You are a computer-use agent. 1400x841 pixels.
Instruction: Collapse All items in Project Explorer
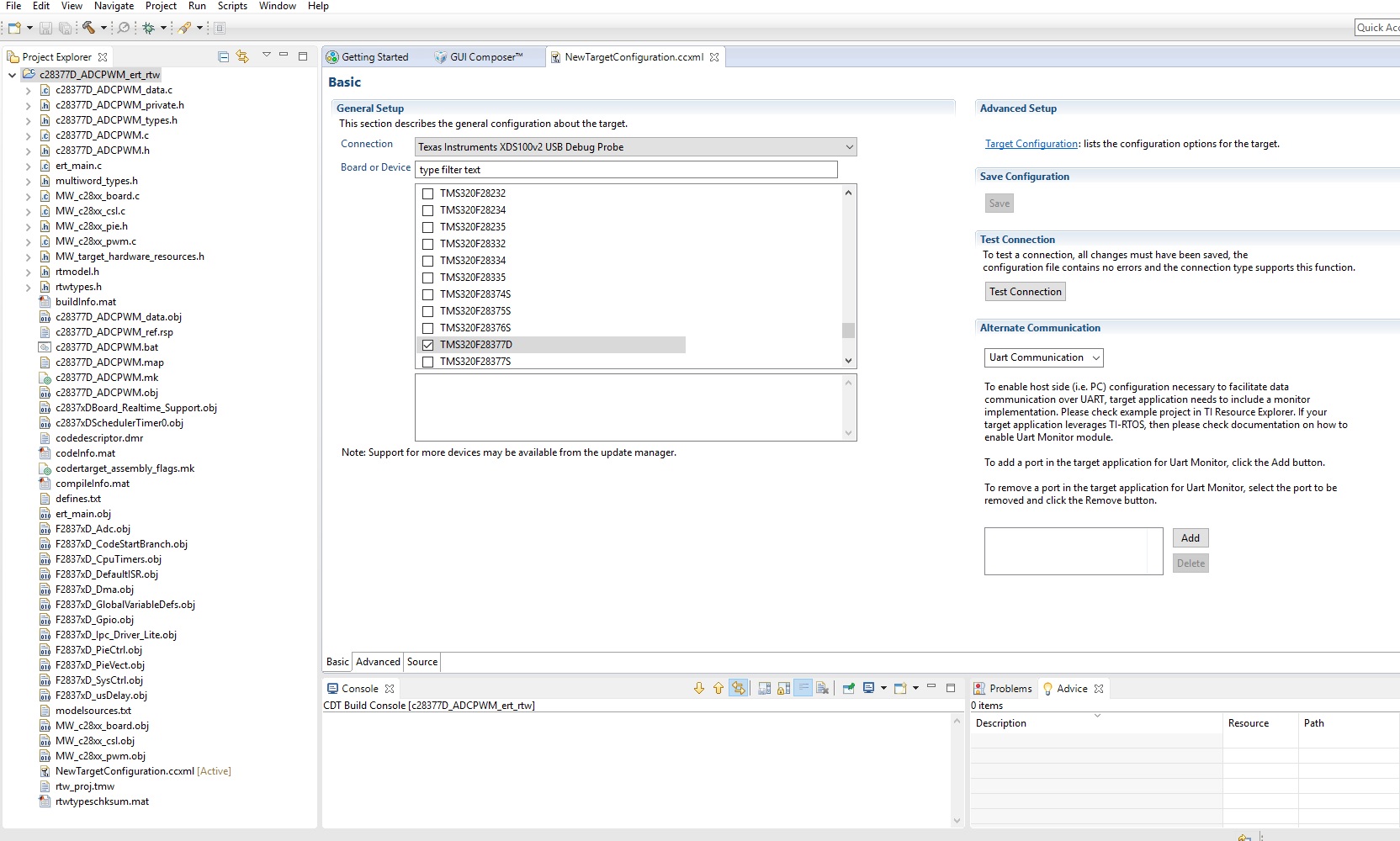pyautogui.click(x=223, y=56)
